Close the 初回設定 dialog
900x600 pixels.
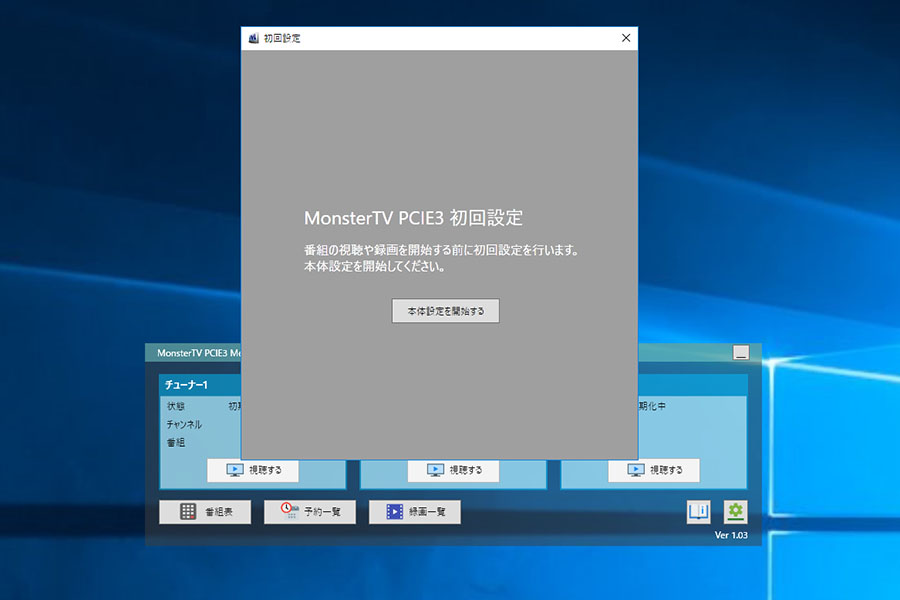tap(626, 38)
